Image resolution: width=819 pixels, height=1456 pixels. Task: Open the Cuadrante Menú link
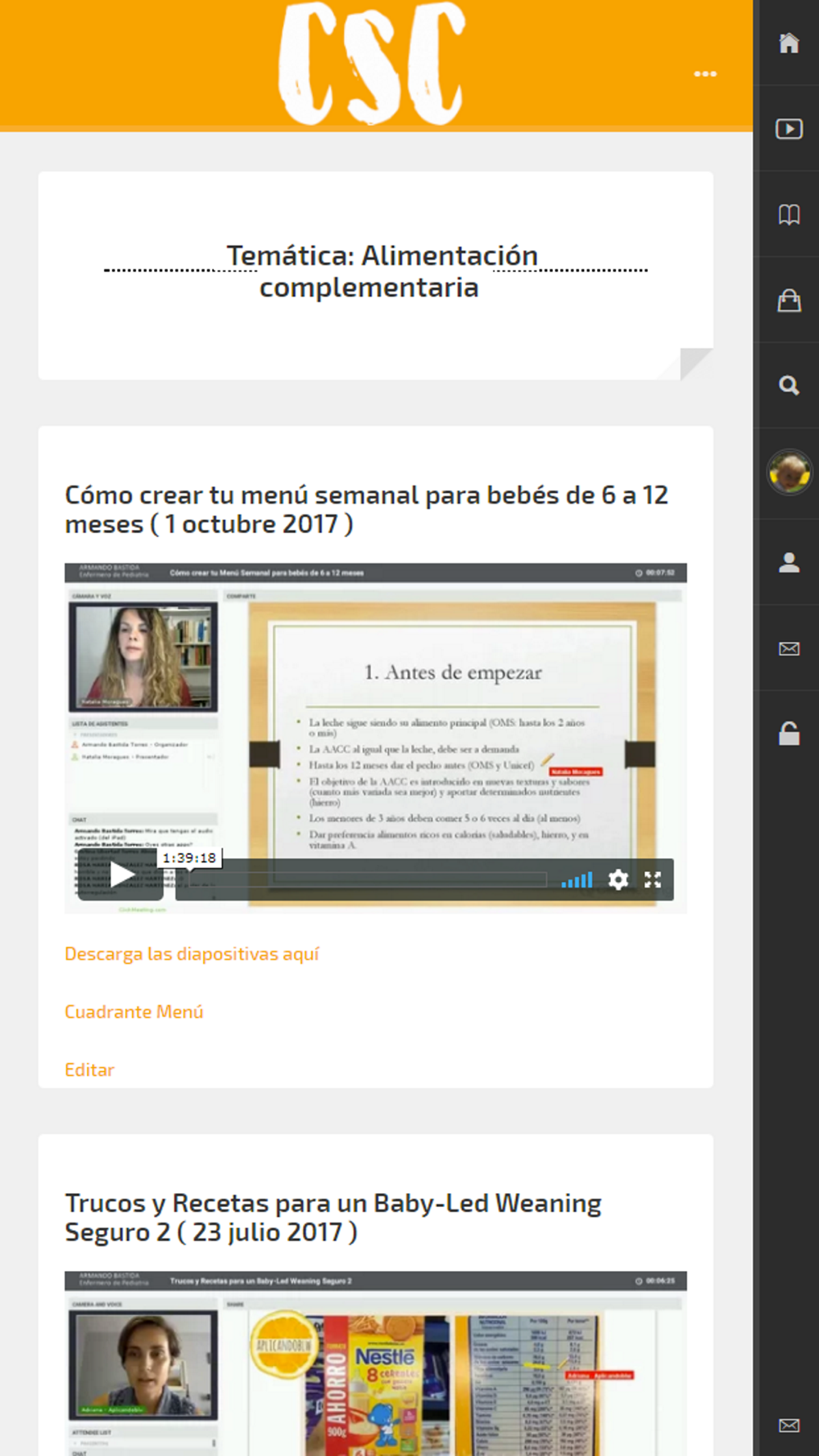(x=133, y=1012)
